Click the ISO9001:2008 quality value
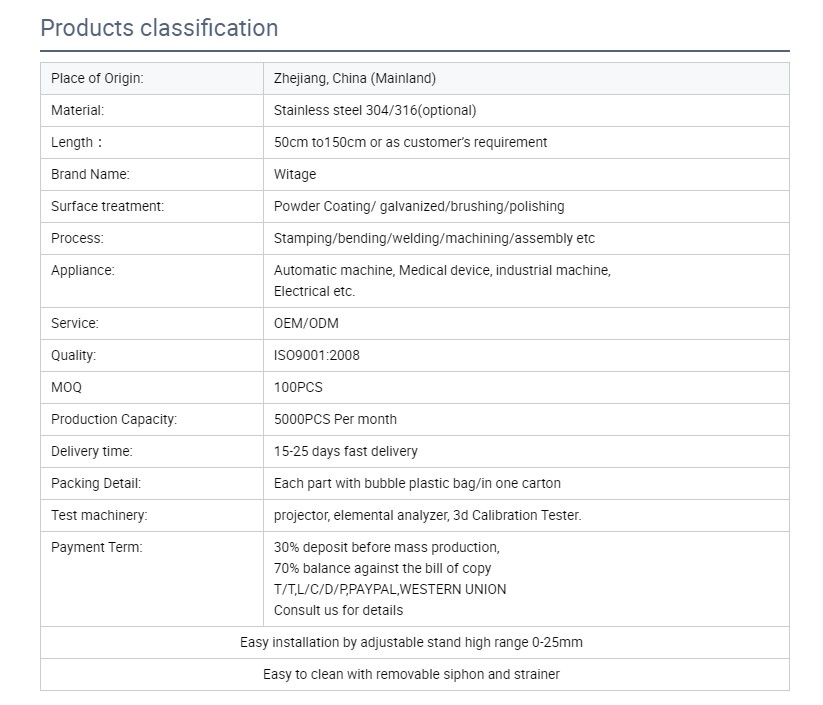 coord(316,356)
